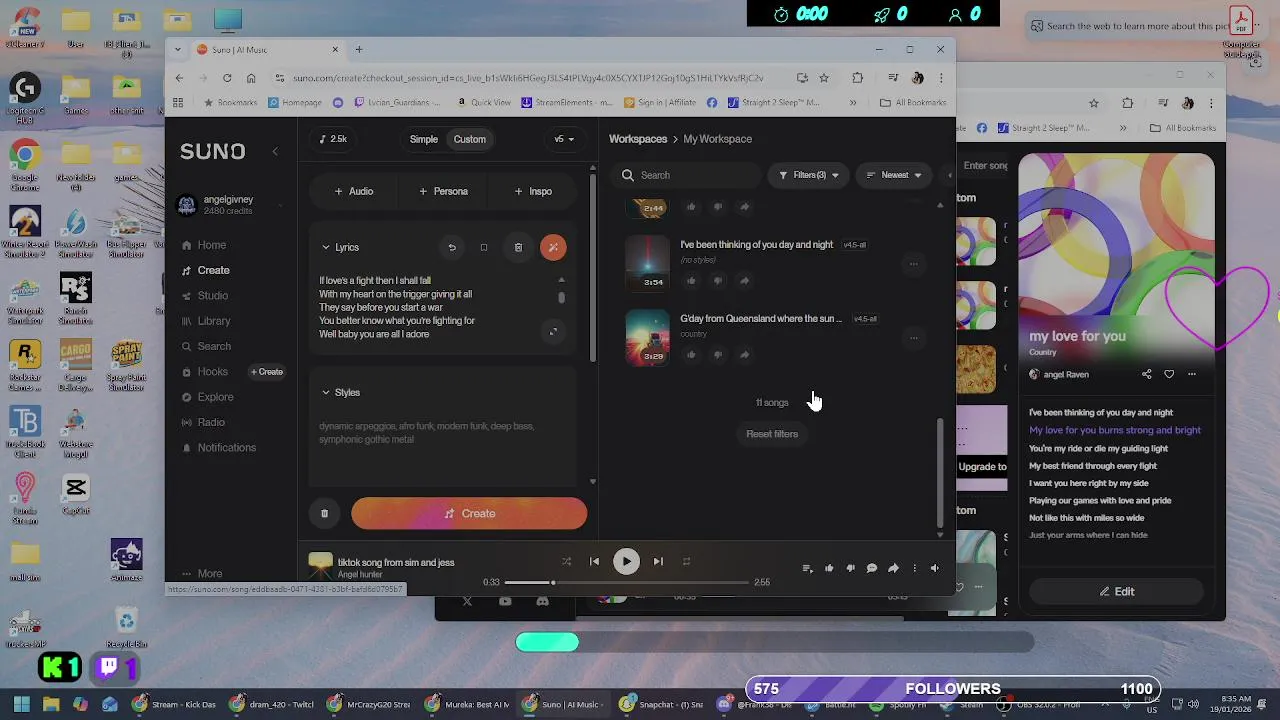Play the tiktok song track
The height and width of the screenshot is (720, 1280).
click(626, 562)
